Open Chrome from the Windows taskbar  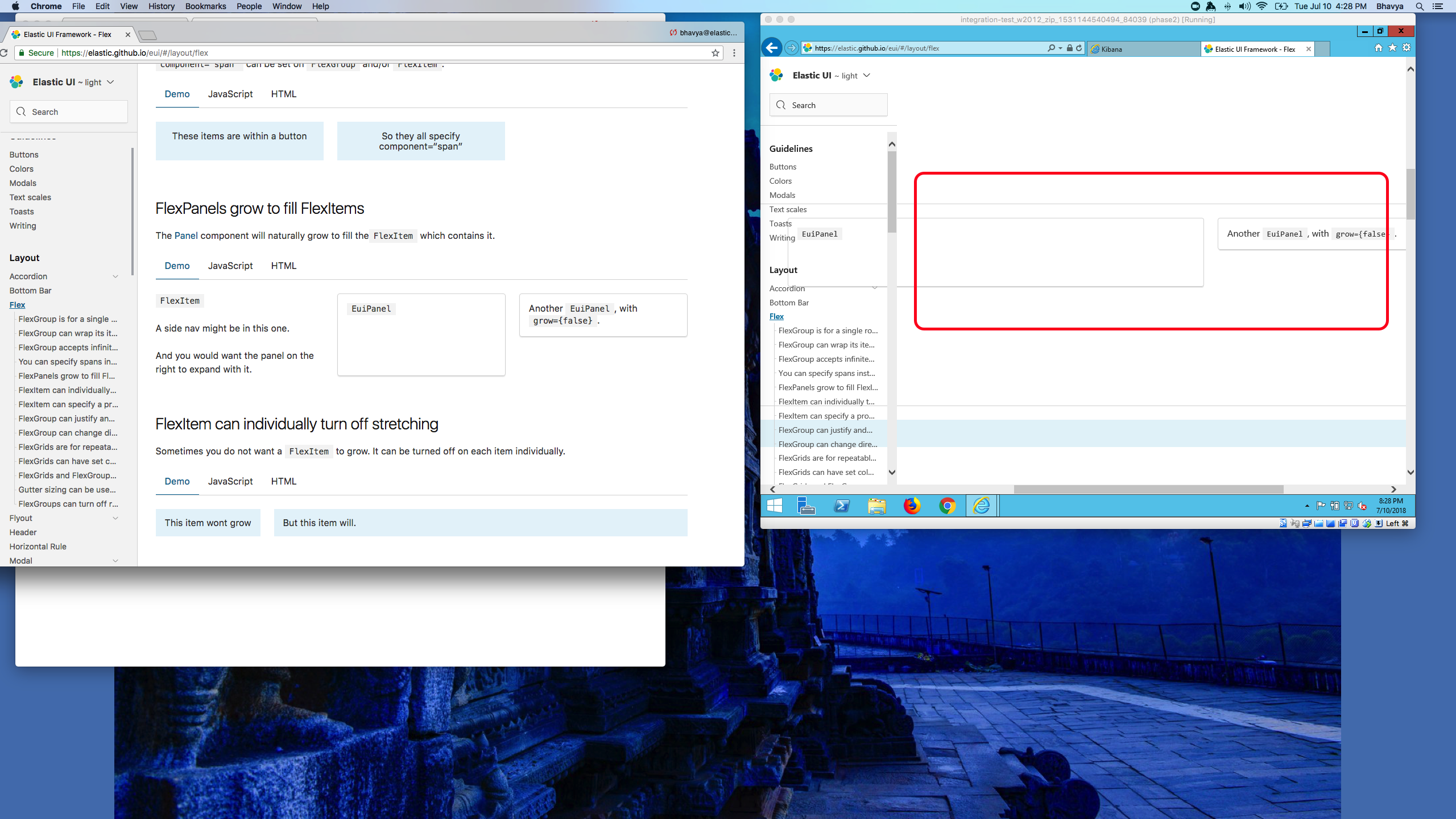948,506
